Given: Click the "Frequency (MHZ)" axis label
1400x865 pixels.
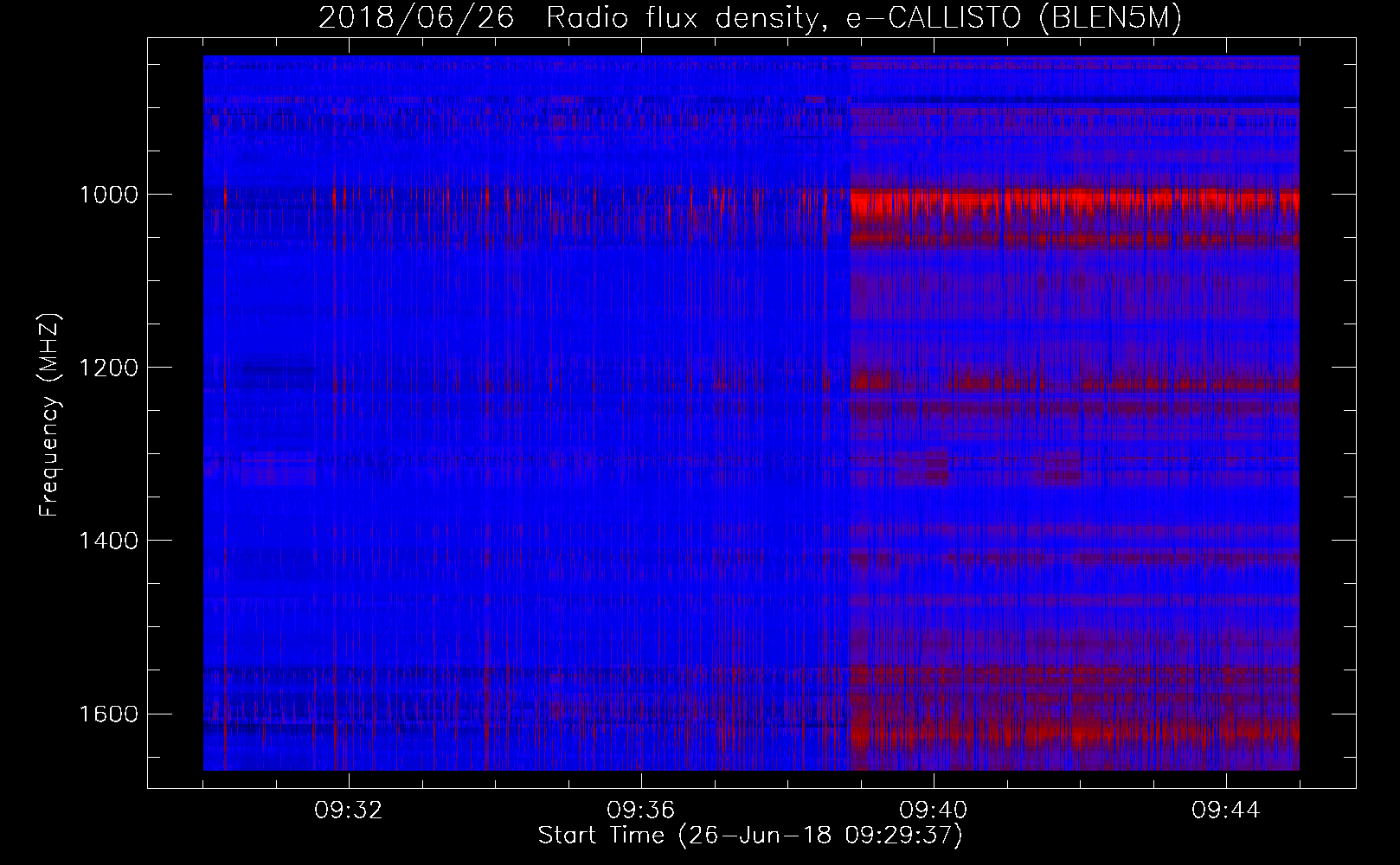Looking at the screenshot, I should click(49, 414).
